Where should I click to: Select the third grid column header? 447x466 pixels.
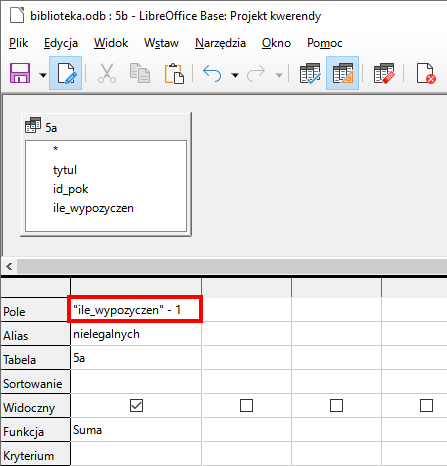(337, 287)
